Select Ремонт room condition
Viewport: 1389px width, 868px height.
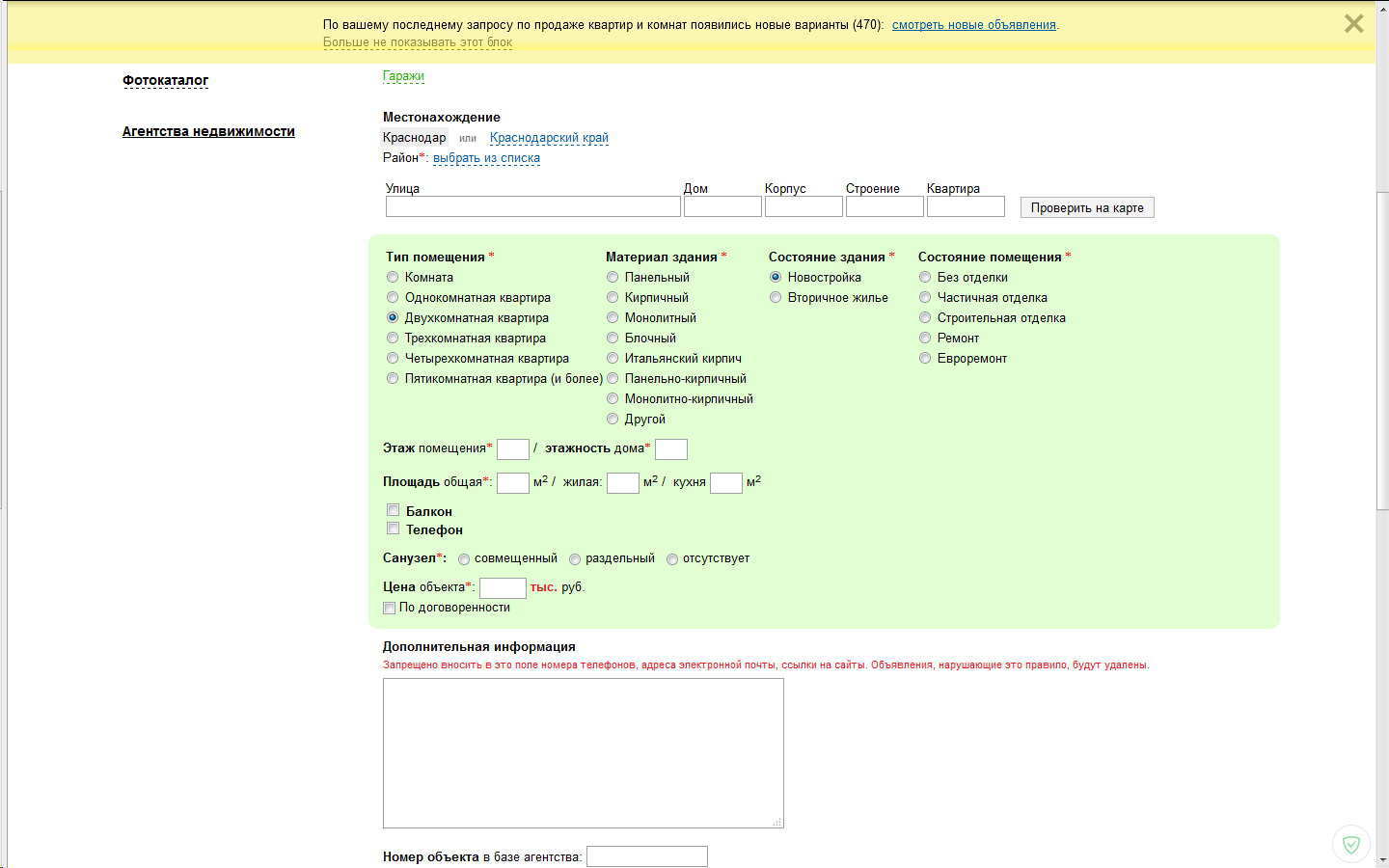(x=925, y=338)
